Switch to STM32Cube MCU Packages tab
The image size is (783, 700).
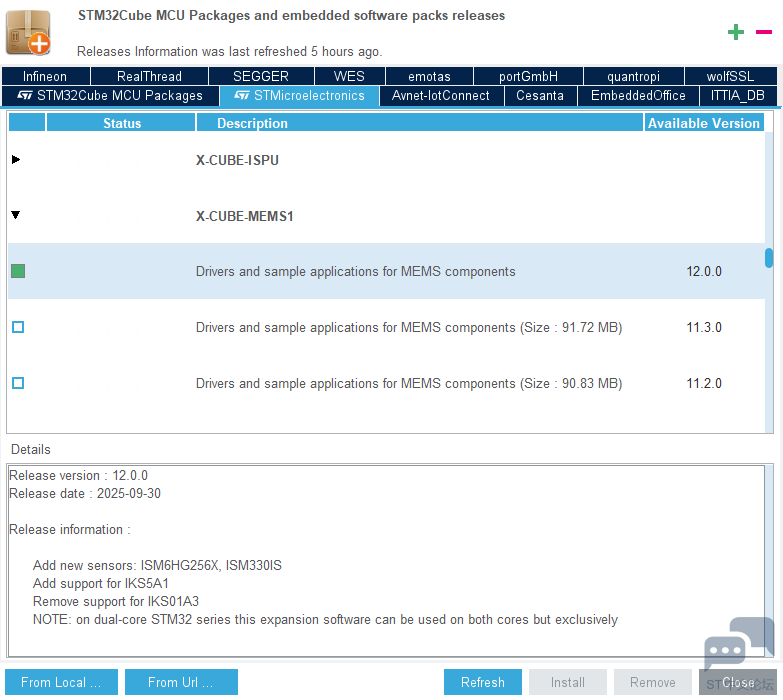coord(110,96)
